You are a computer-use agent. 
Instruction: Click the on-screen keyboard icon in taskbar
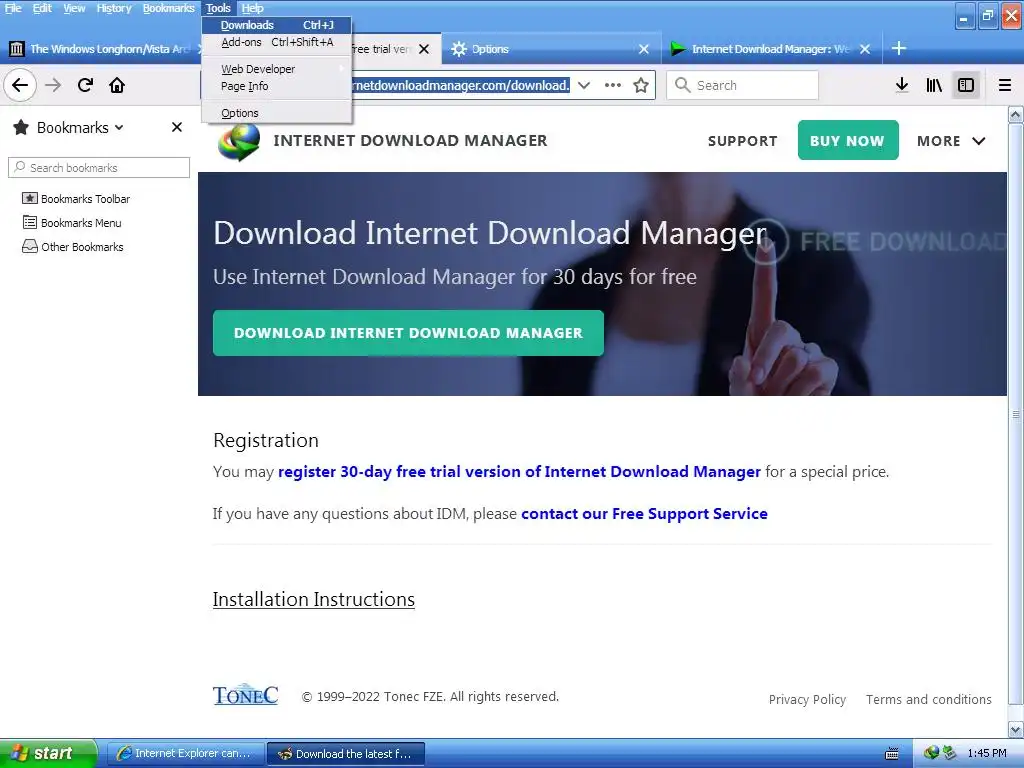(891, 754)
